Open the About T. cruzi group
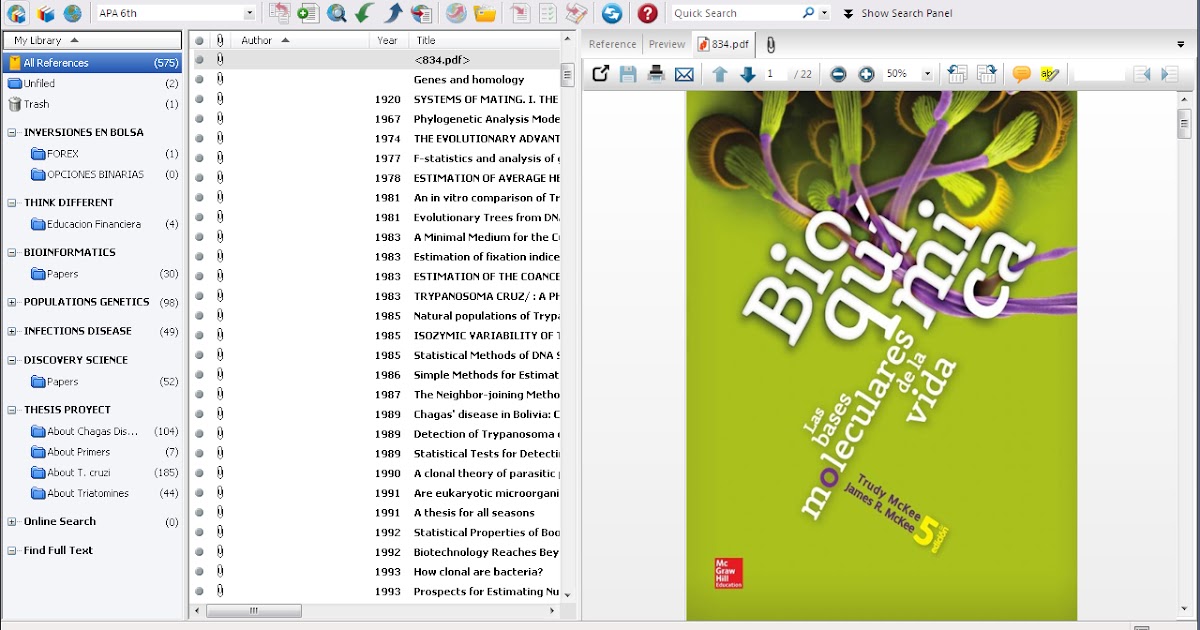 click(105, 473)
